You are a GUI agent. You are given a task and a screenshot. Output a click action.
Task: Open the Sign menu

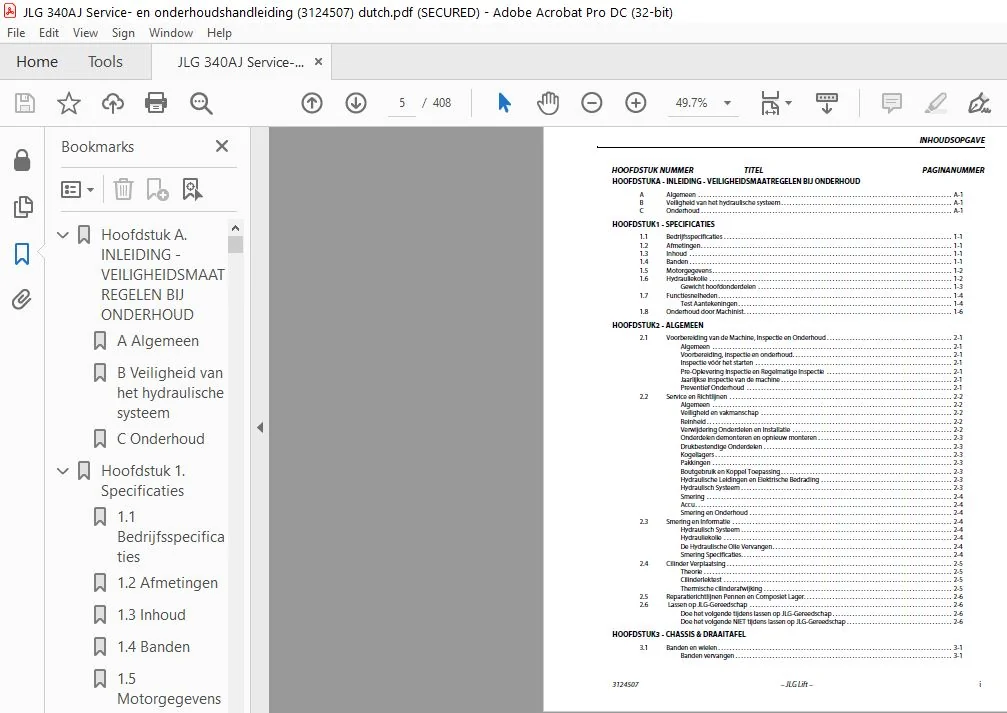[x=123, y=33]
